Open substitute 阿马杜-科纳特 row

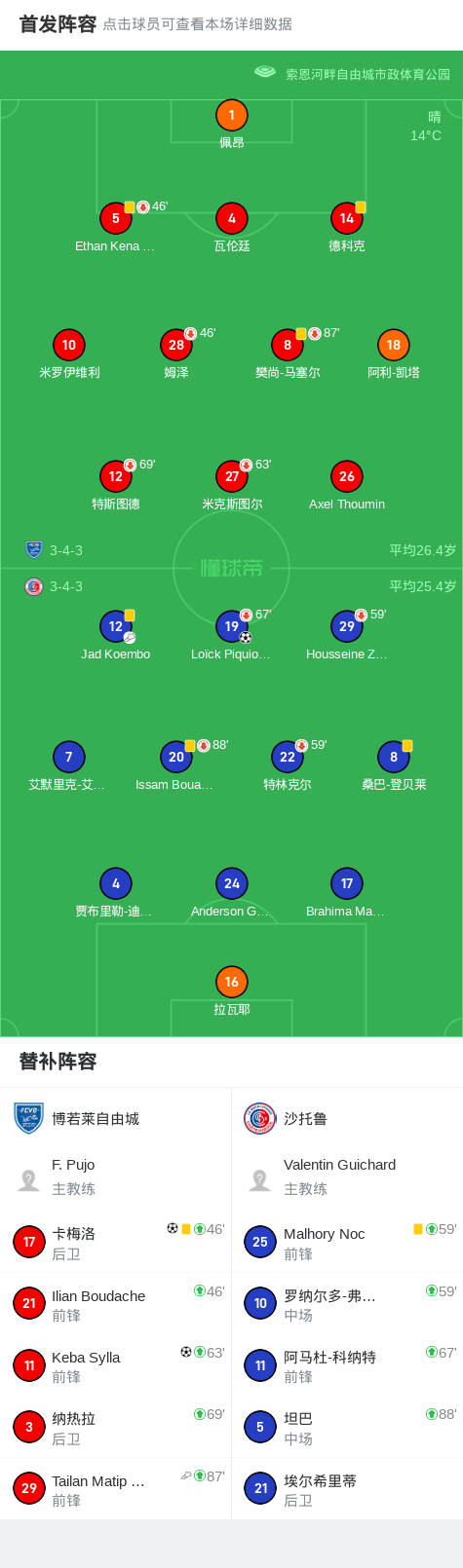[347, 1365]
